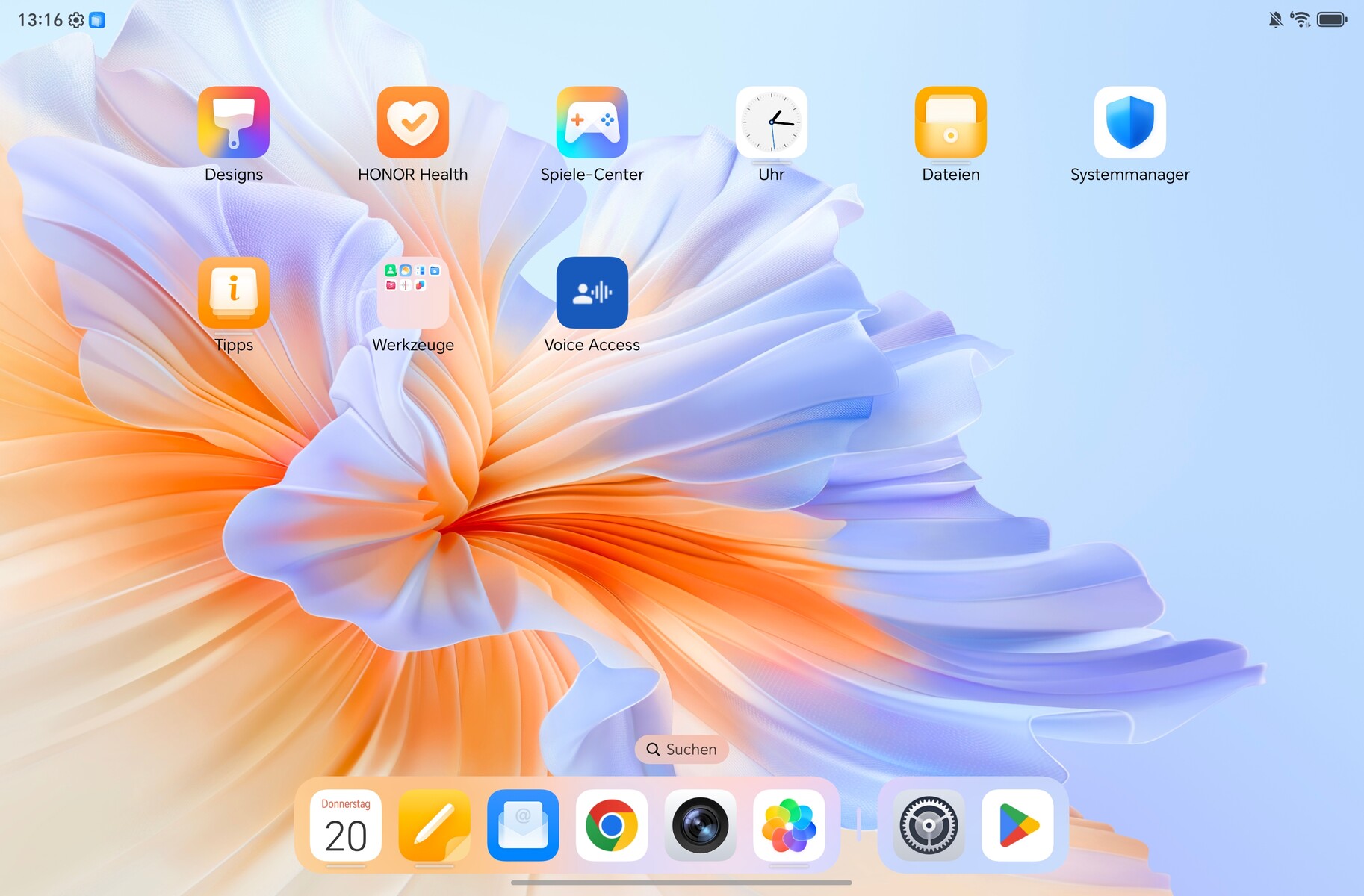
Task: Start Voice Access
Action: 592,293
